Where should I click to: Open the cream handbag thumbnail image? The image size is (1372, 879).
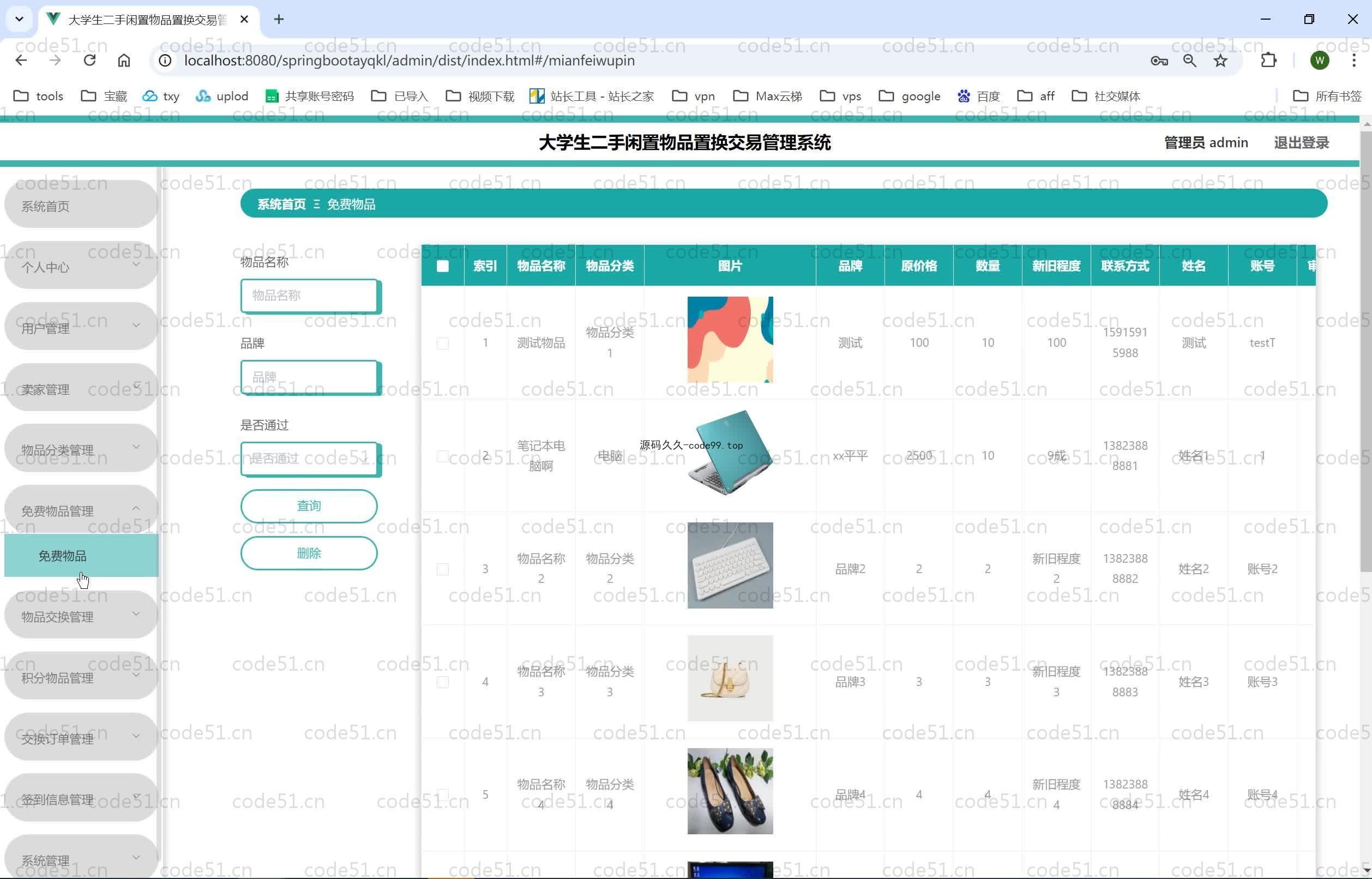tap(730, 678)
